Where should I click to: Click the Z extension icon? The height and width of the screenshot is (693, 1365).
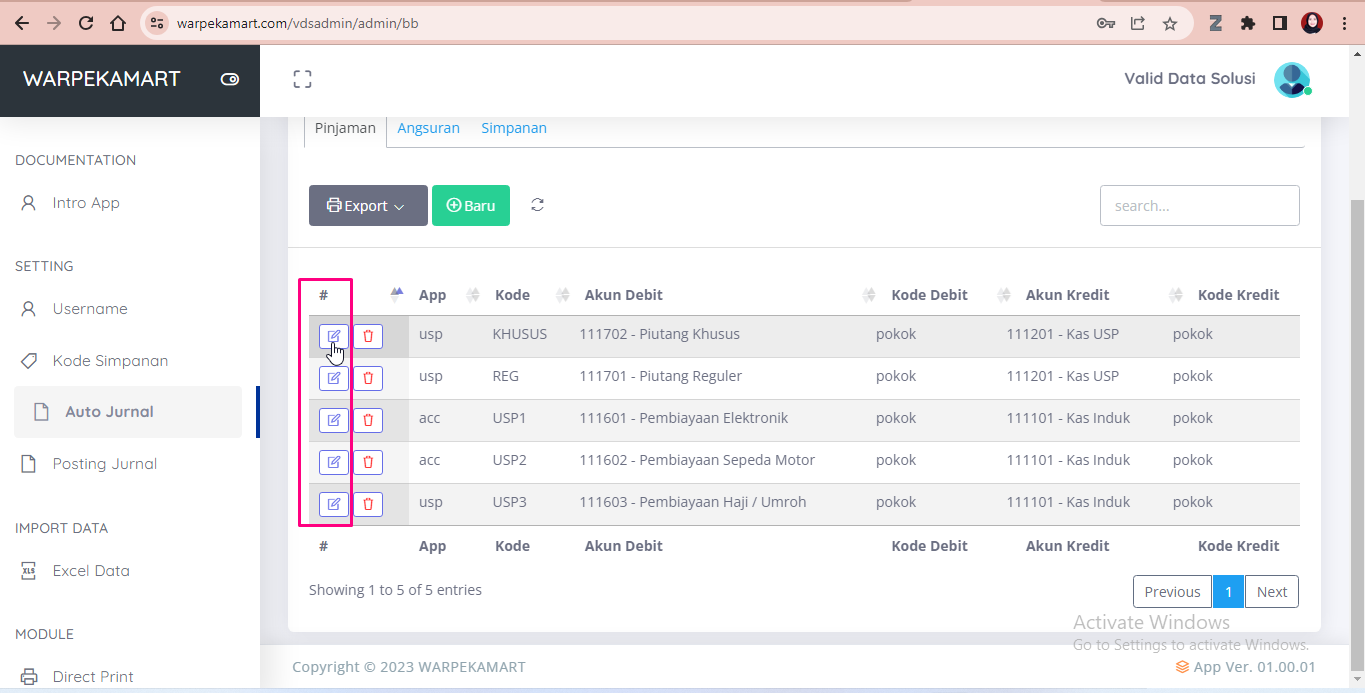tap(1216, 23)
